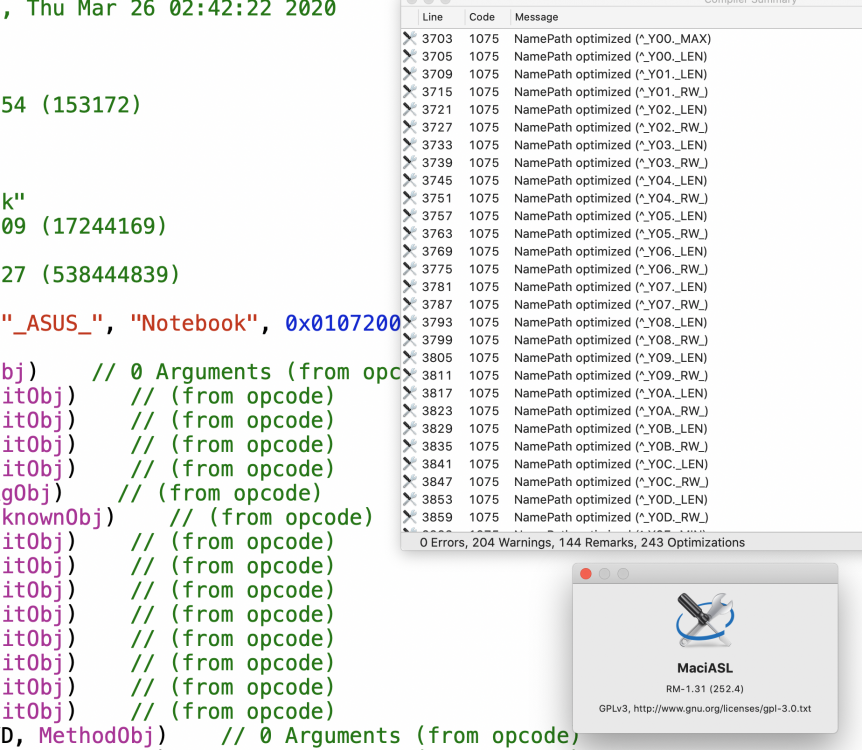Click the optimization icon for line 3823
This screenshot has width=862, height=750.
410,411
